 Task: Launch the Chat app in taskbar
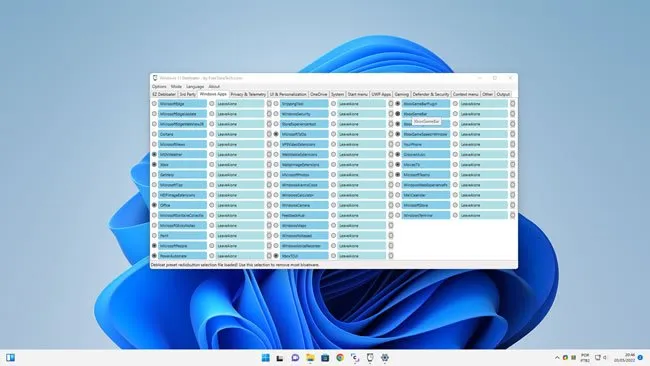295,358
